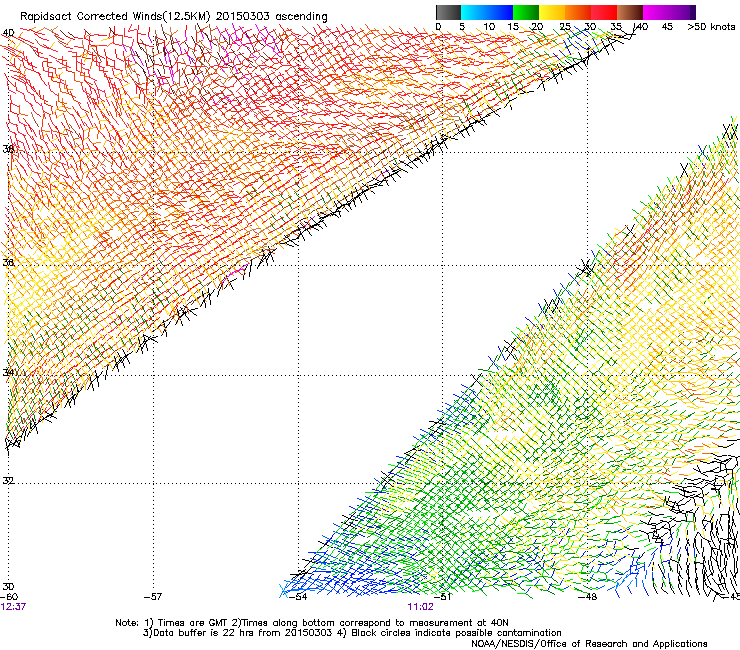Image resolution: width=740 pixels, height=650 pixels.
Task: Click the gray 0-5 knots legend swatch
Action: click(x=448, y=12)
